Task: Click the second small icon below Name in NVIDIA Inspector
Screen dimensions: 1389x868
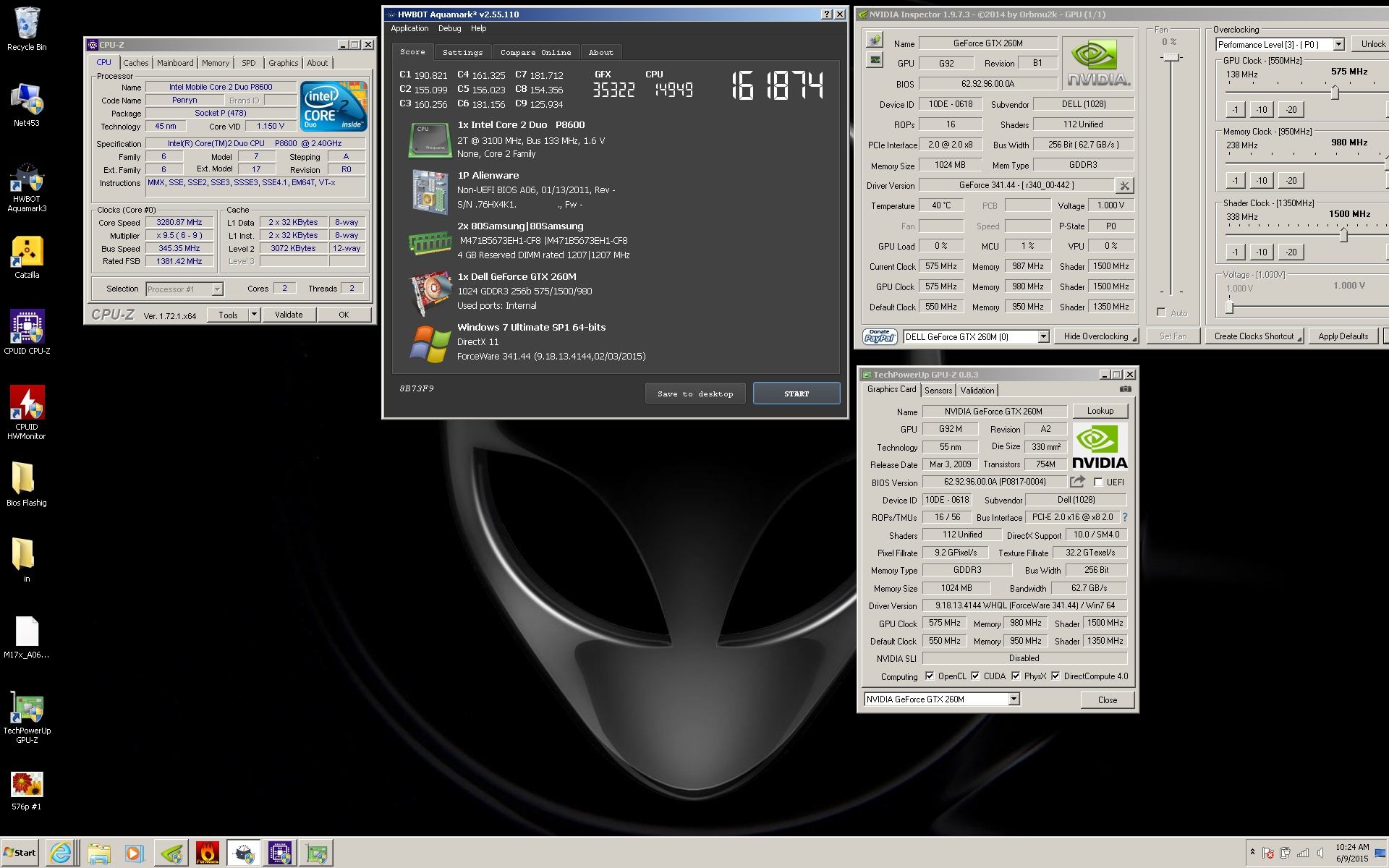Action: [x=875, y=59]
